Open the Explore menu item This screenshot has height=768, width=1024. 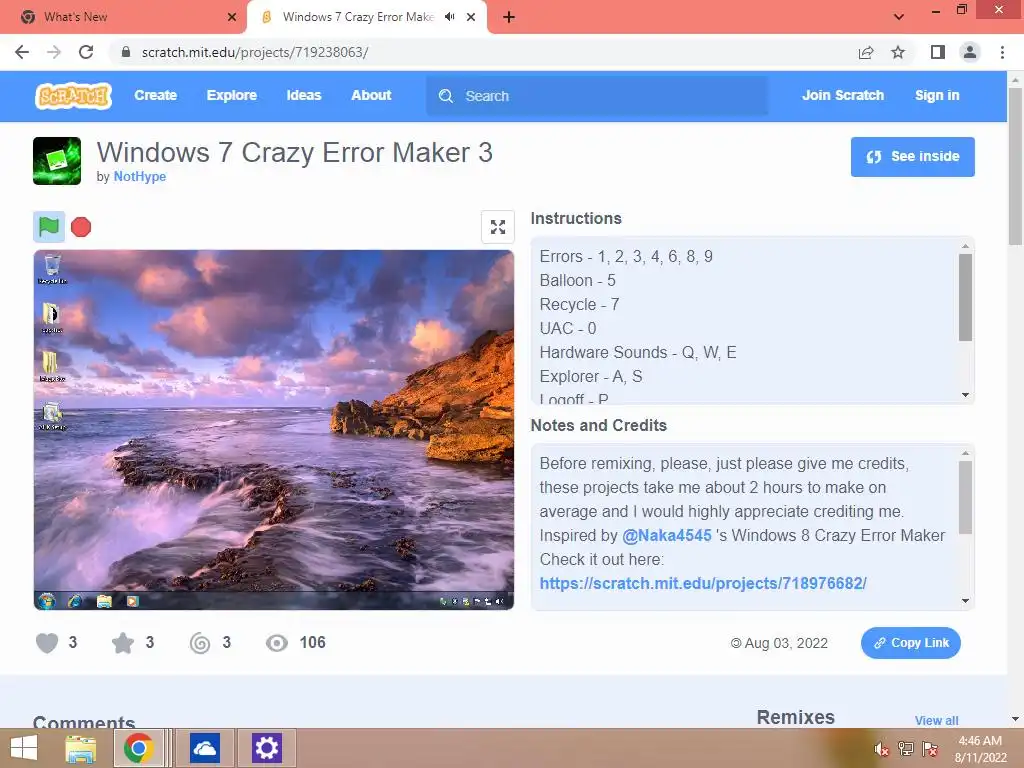tap(232, 95)
